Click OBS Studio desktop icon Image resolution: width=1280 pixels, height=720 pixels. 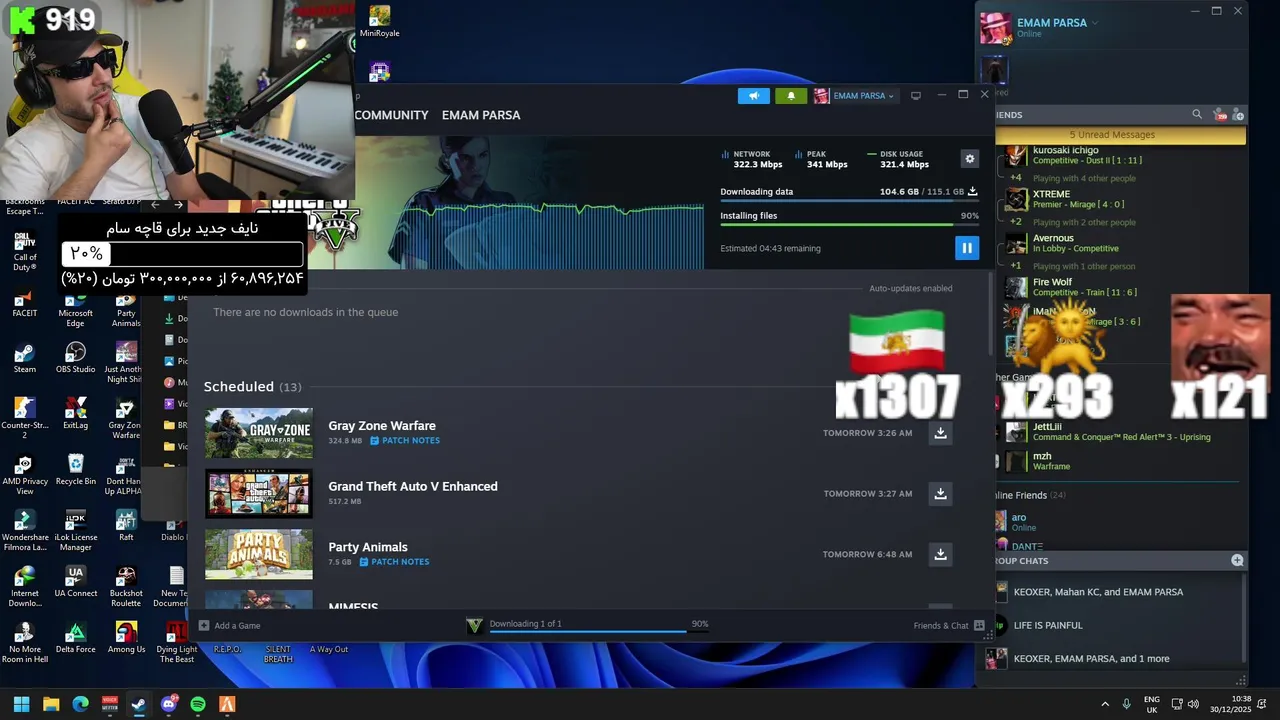point(75,358)
